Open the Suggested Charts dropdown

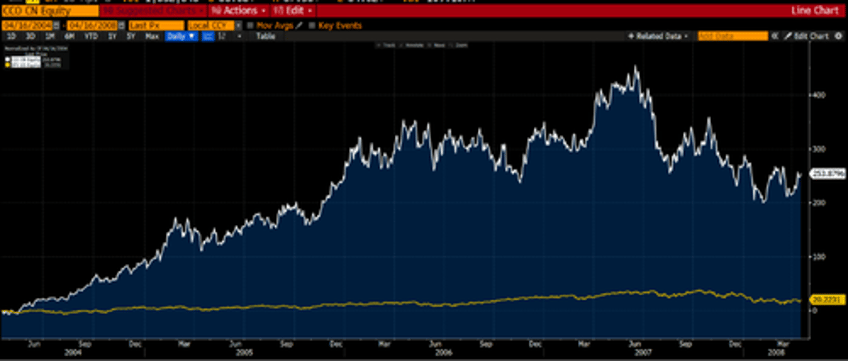[153, 10]
